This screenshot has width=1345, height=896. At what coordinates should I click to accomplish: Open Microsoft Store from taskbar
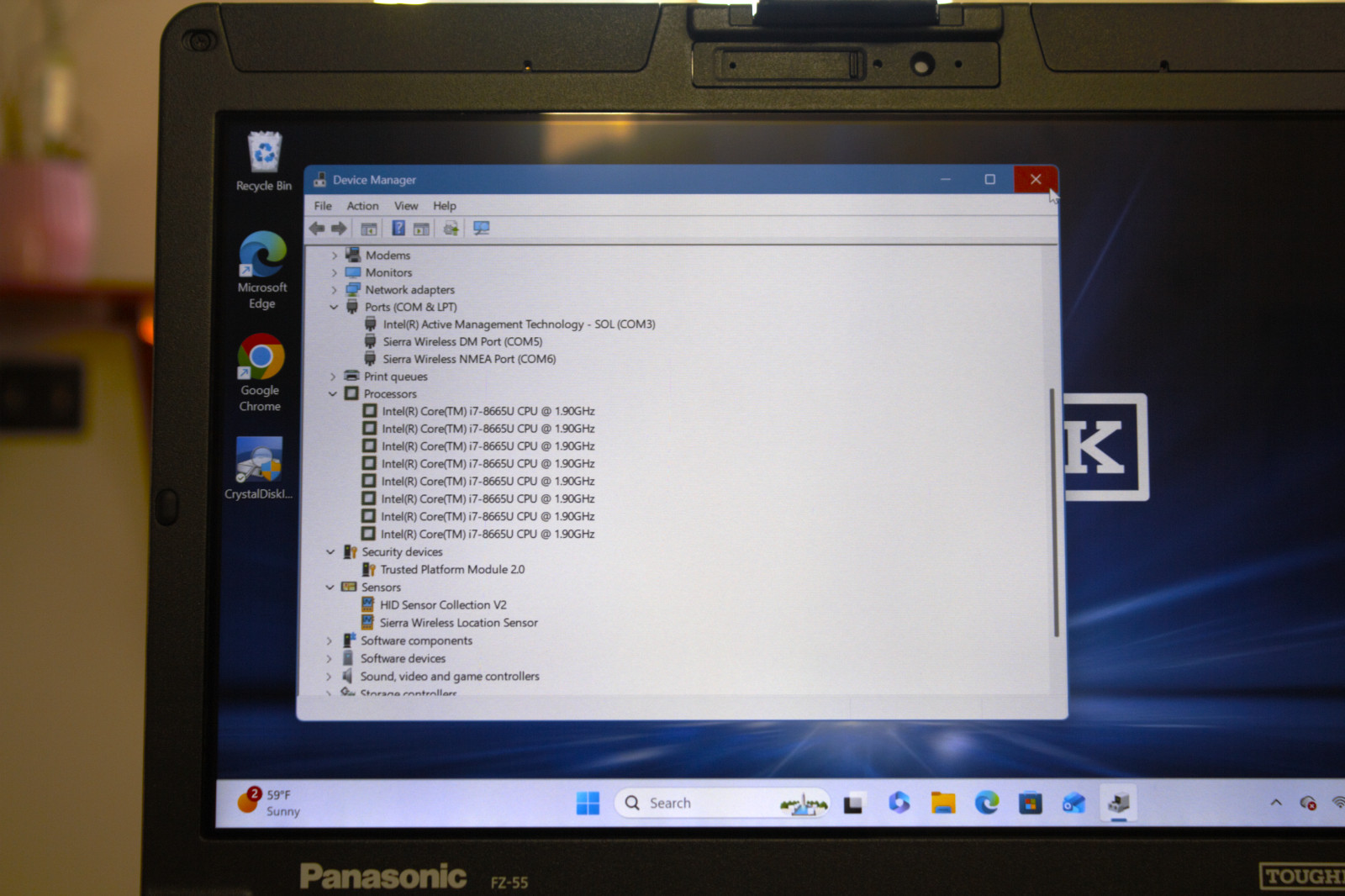1031,804
